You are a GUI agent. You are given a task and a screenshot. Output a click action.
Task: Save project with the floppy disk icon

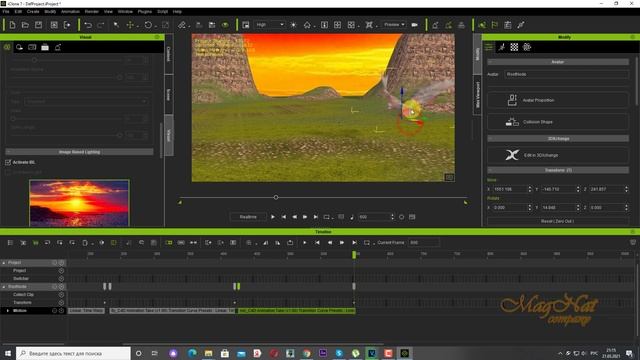(x=38, y=25)
